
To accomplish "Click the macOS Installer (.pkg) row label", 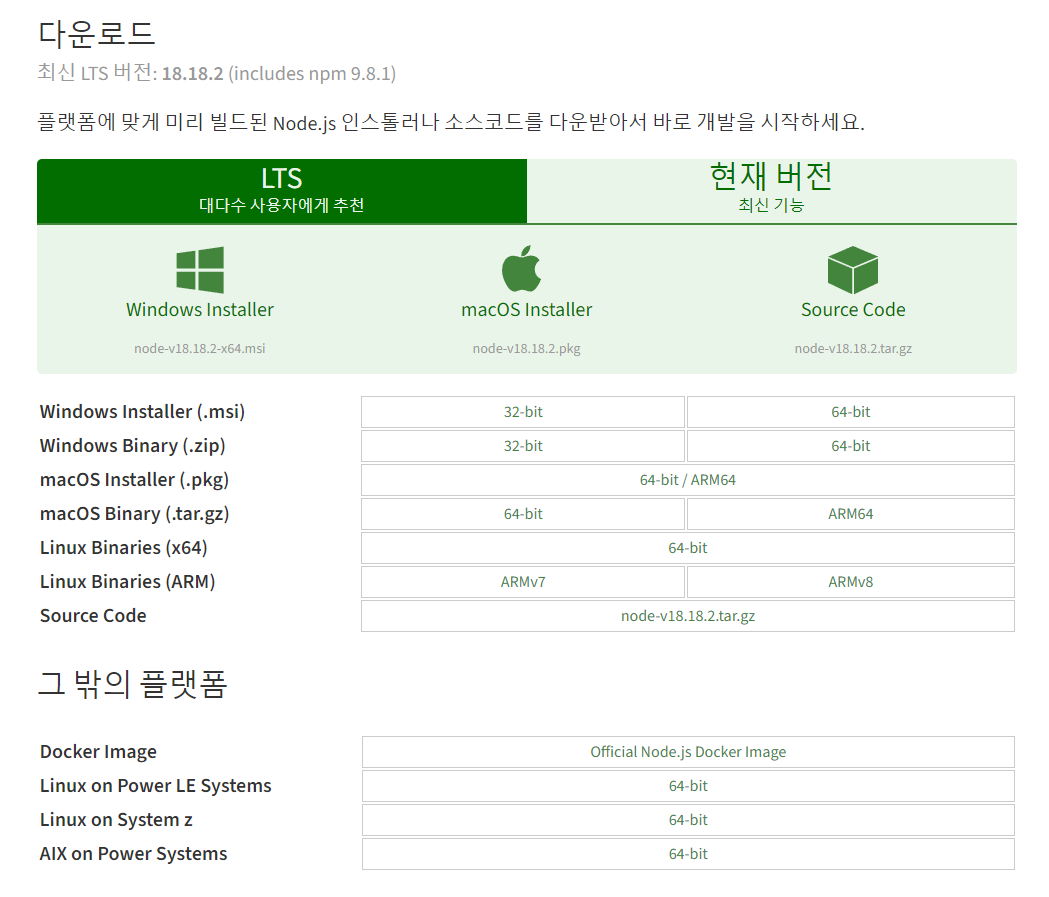I will (134, 480).
